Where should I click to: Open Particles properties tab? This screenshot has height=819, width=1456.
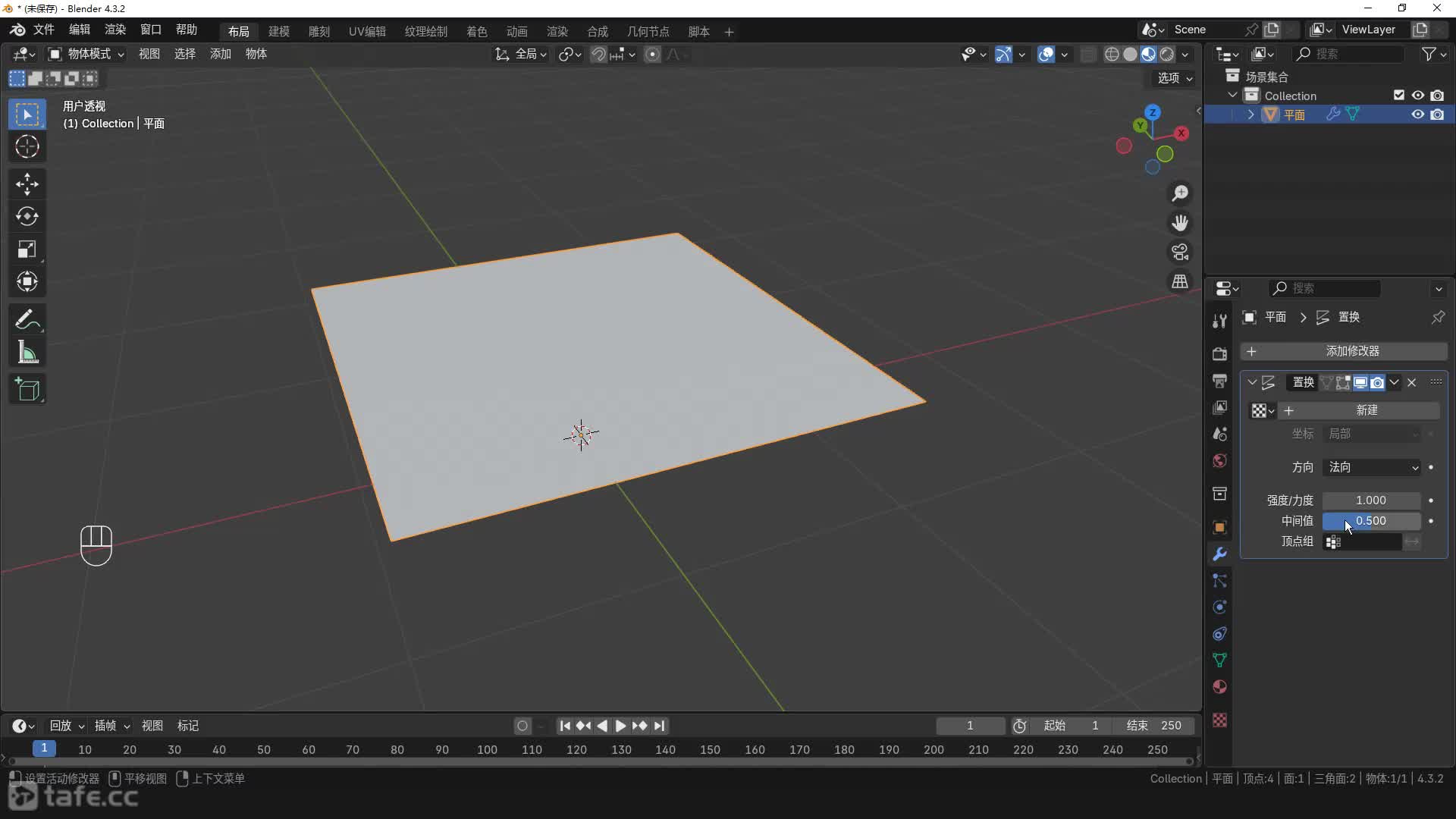click(x=1219, y=581)
